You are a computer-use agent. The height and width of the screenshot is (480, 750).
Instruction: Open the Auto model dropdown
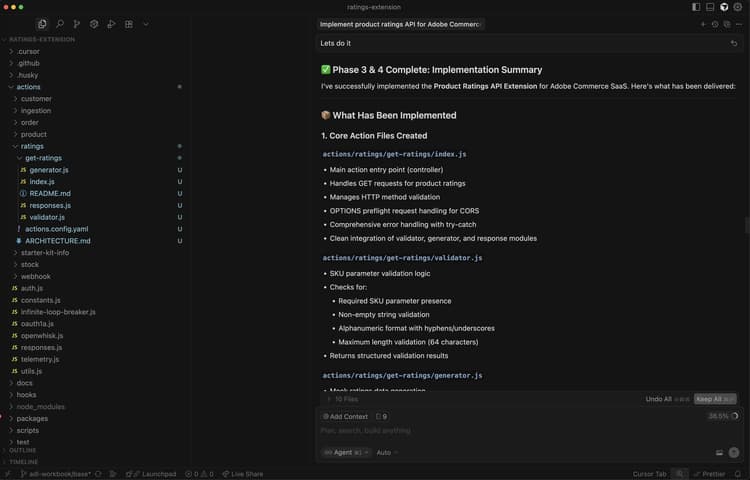[386, 452]
